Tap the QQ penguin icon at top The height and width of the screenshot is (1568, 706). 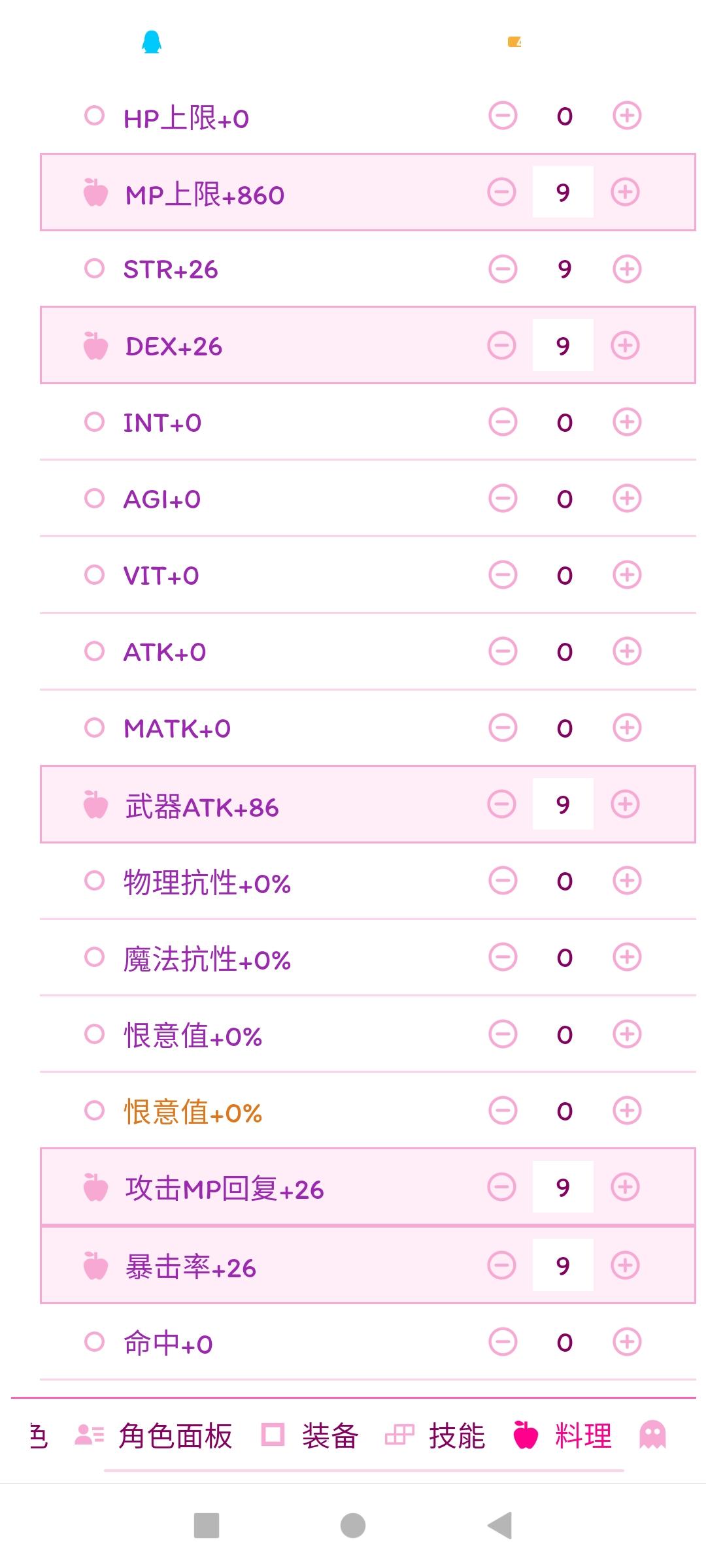(x=152, y=42)
